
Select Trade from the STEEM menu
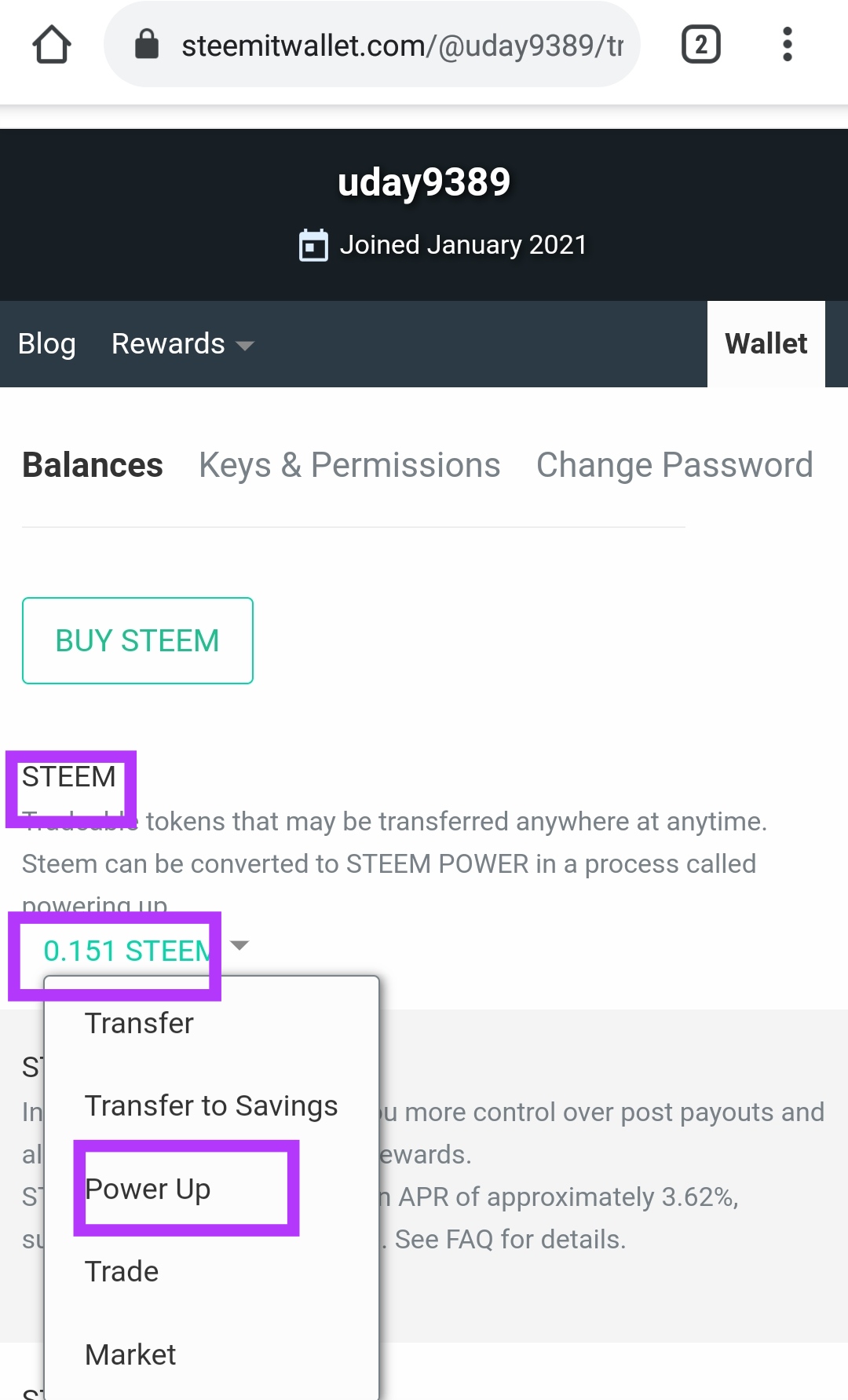click(x=122, y=1271)
